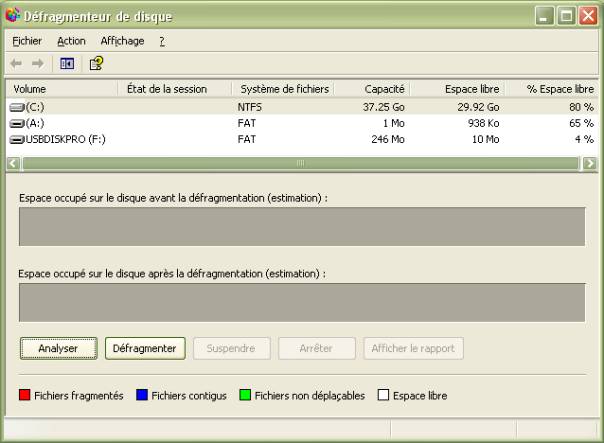The image size is (604, 443).
Task: Click the green Fichiers non déplaçables swatch
Action: point(245,395)
